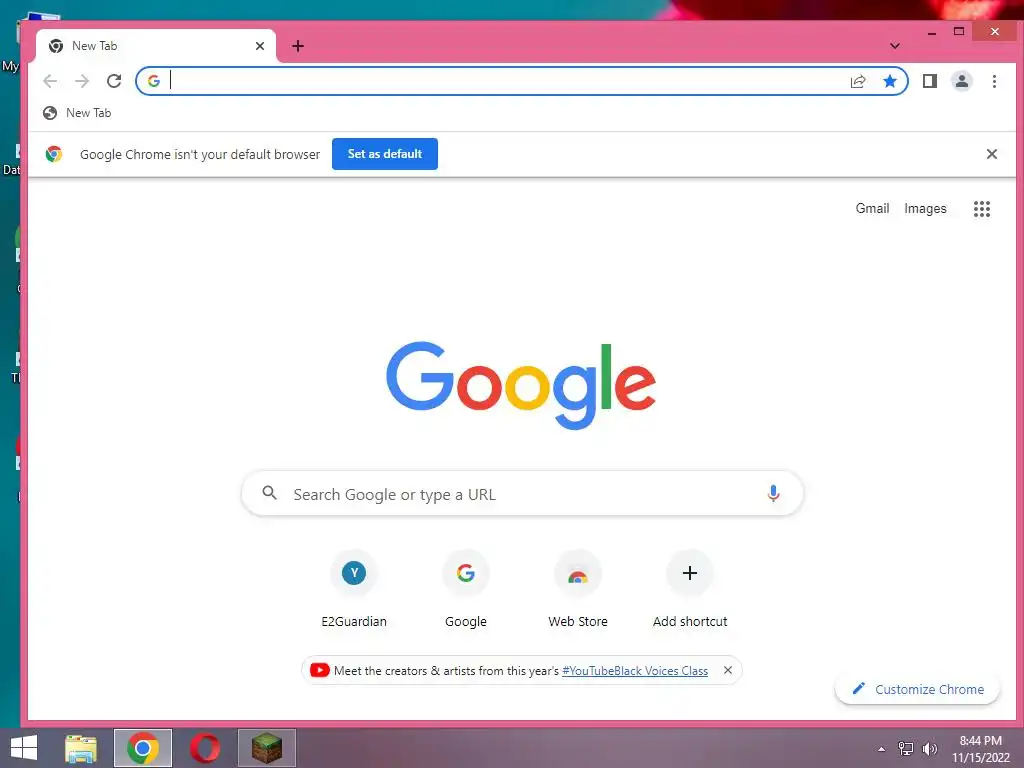This screenshot has width=1024, height=768.
Task: Click the site info Google icon in address bar
Action: 154,81
